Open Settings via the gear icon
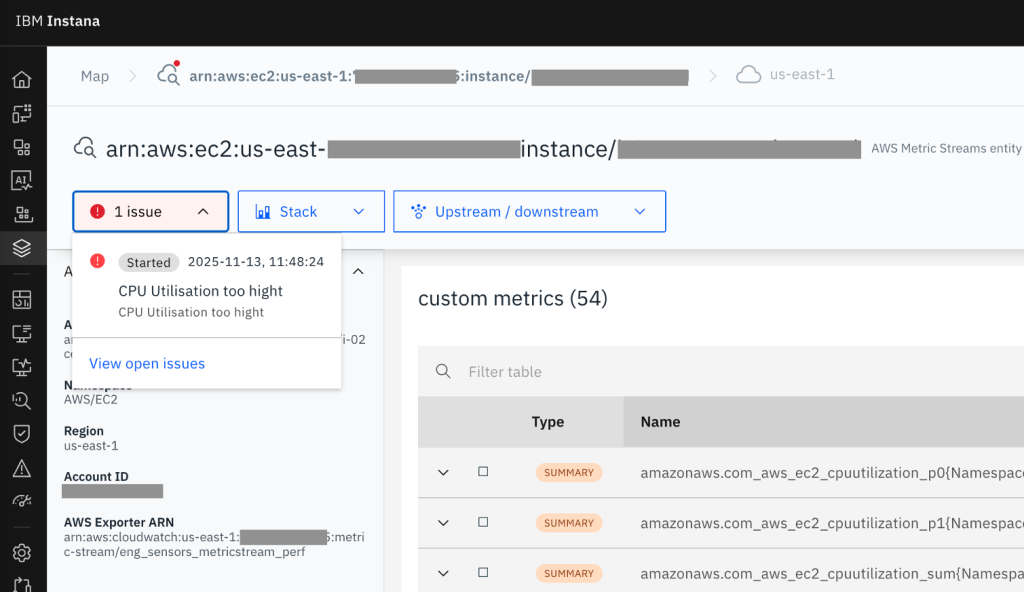This screenshot has height=592, width=1024. point(22,552)
